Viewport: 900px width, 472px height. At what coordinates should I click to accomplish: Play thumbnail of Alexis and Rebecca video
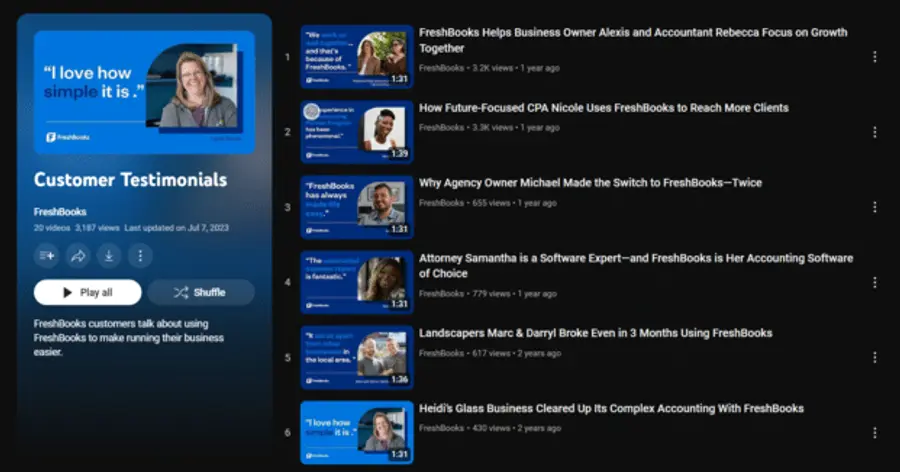point(357,57)
